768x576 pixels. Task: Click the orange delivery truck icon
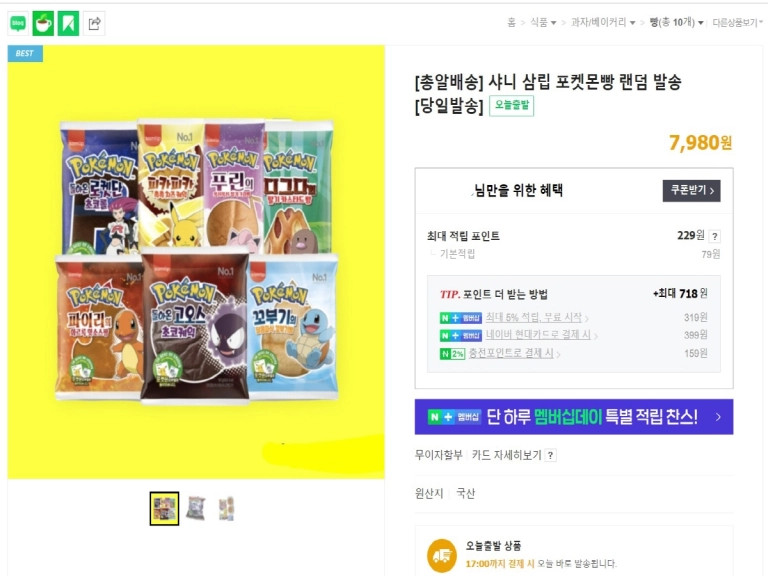442,555
